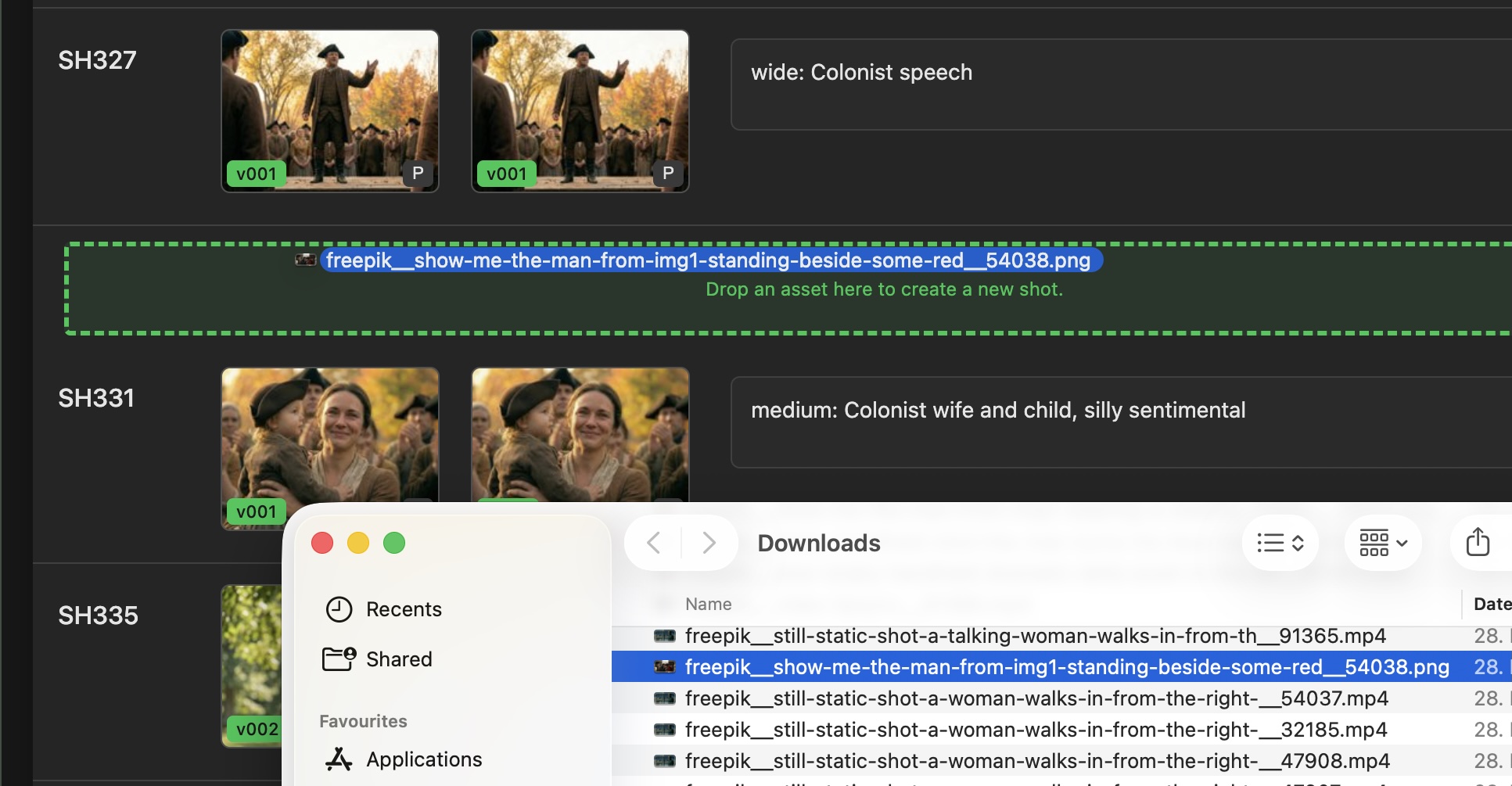Click v001 version badge on SH331 thumbnail
1512x786 pixels.
257,511
